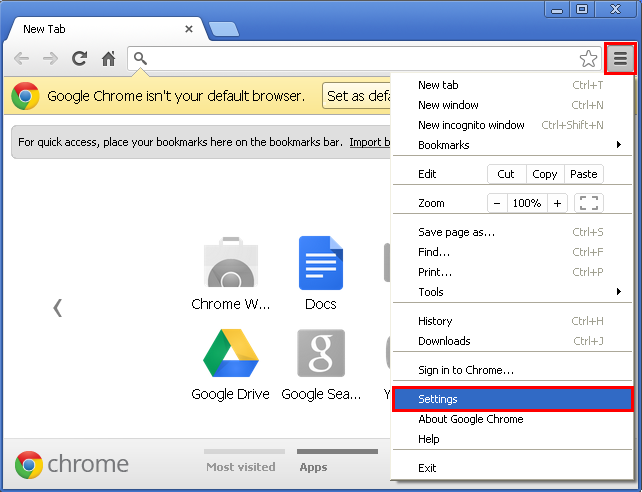Select Print… in the menu
The height and width of the screenshot is (492, 642).
512,272
